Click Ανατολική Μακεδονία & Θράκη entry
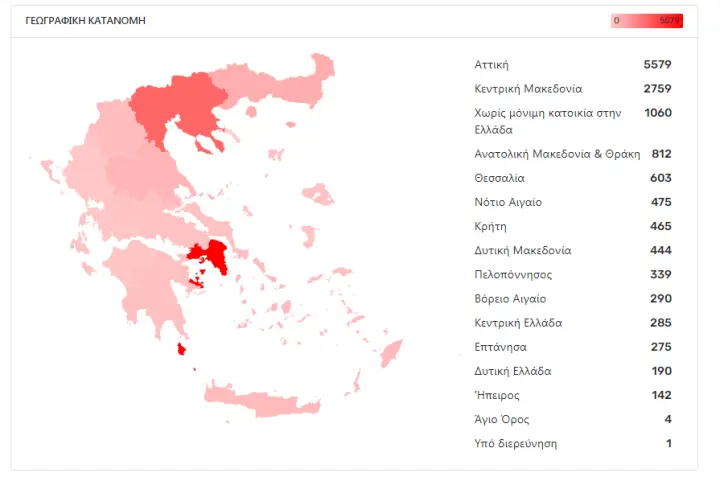Viewport: 720px width, 477px height. tap(573, 154)
